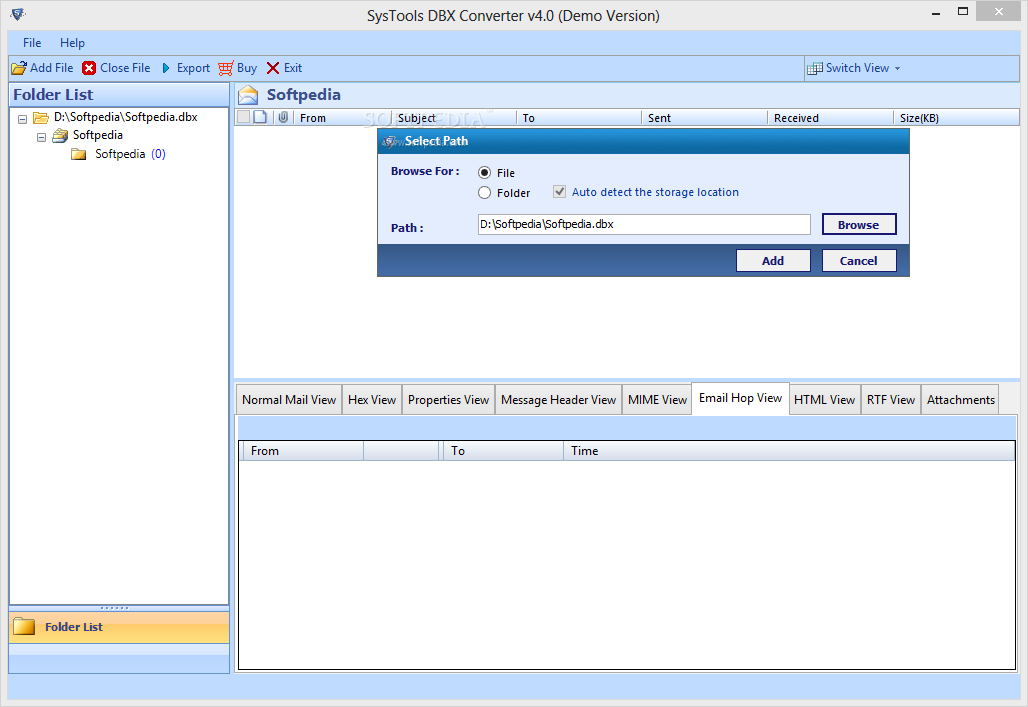Toggle the select-all checkbox in mail list header
1028x707 pixels.
click(x=243, y=117)
